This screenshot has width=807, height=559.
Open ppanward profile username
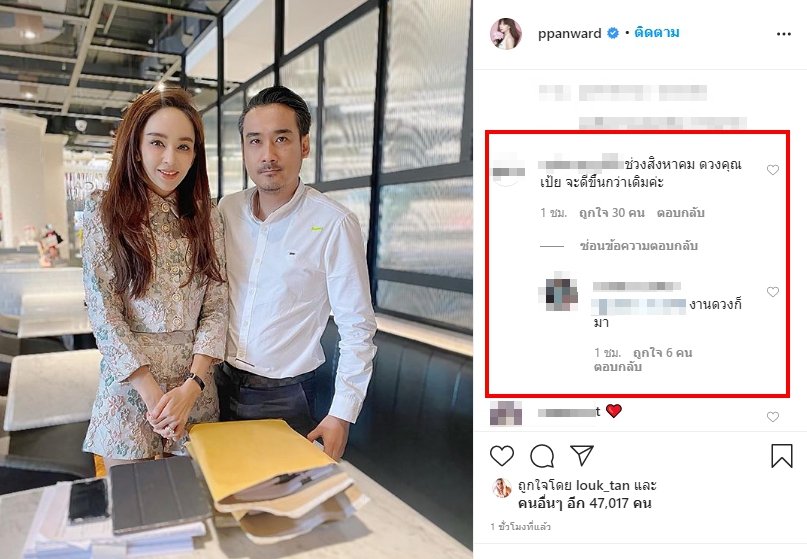[x=569, y=33]
